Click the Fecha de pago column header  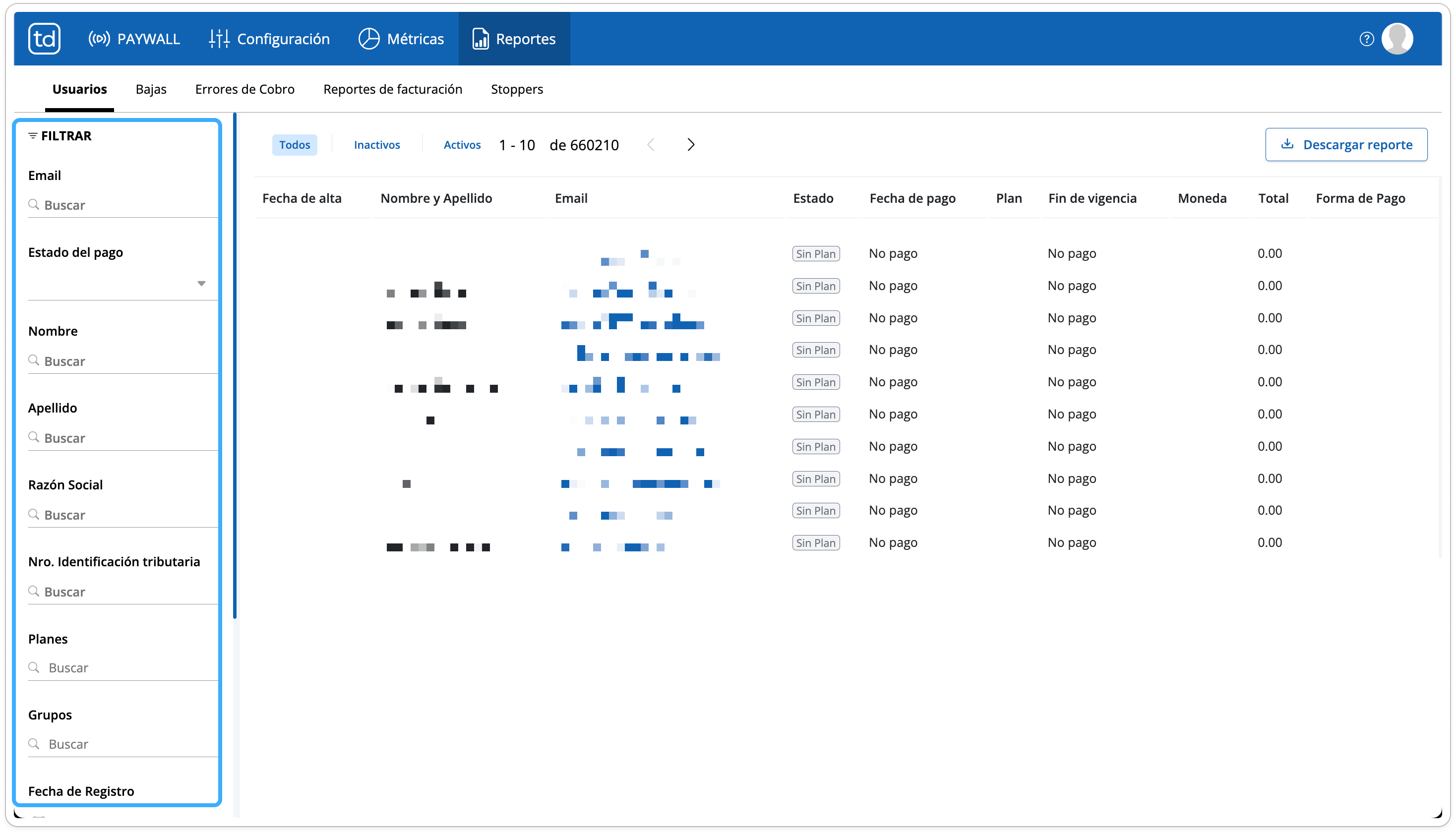[x=912, y=198]
